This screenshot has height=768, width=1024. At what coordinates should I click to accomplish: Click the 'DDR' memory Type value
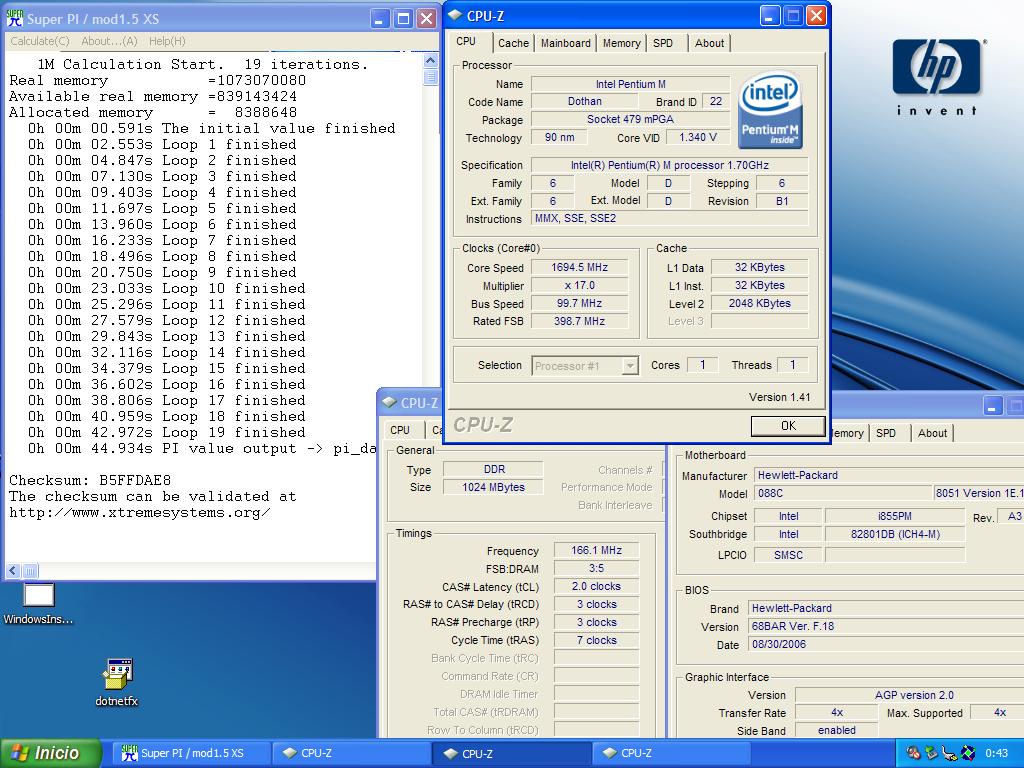494,469
